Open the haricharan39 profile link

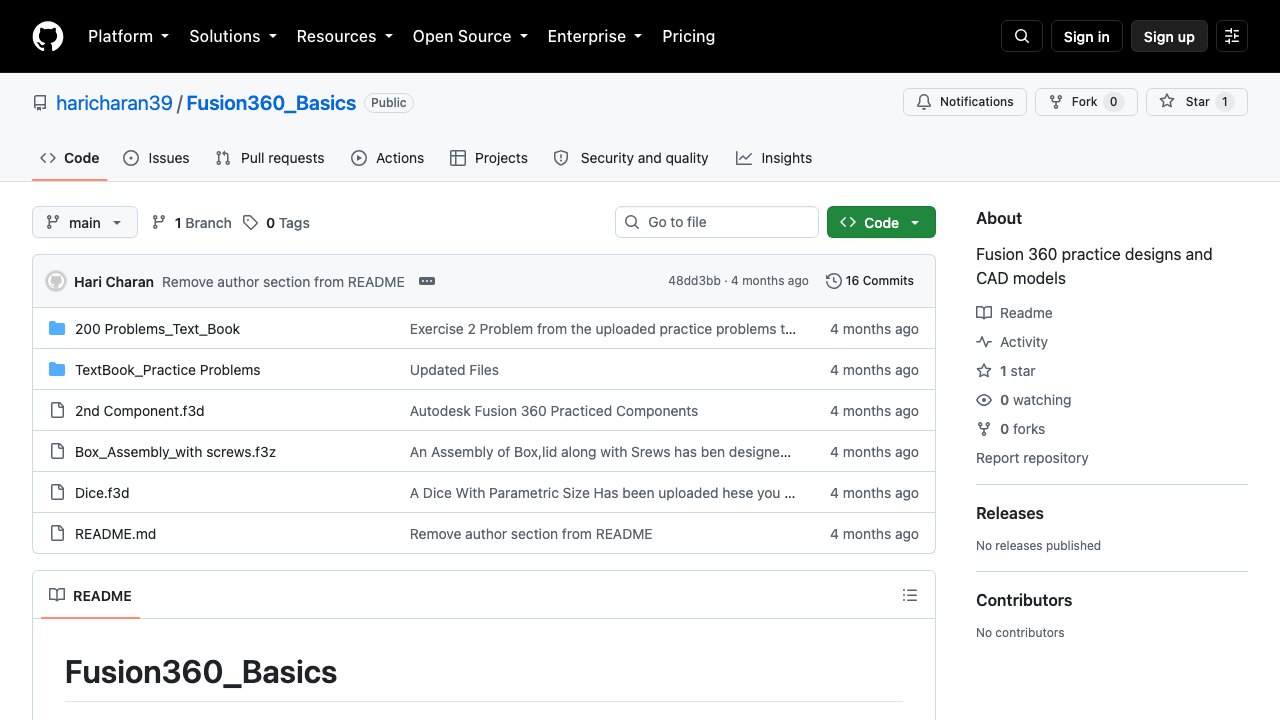tap(114, 103)
